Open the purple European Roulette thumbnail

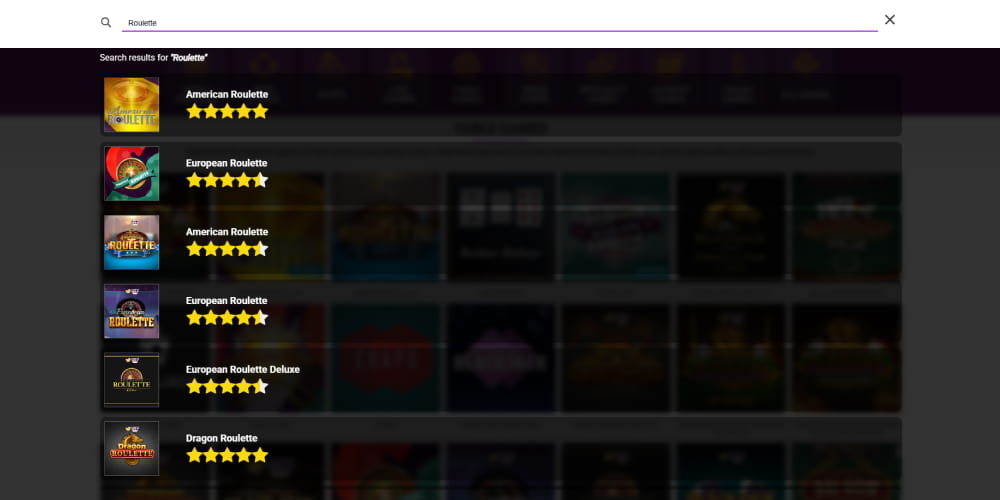131,311
